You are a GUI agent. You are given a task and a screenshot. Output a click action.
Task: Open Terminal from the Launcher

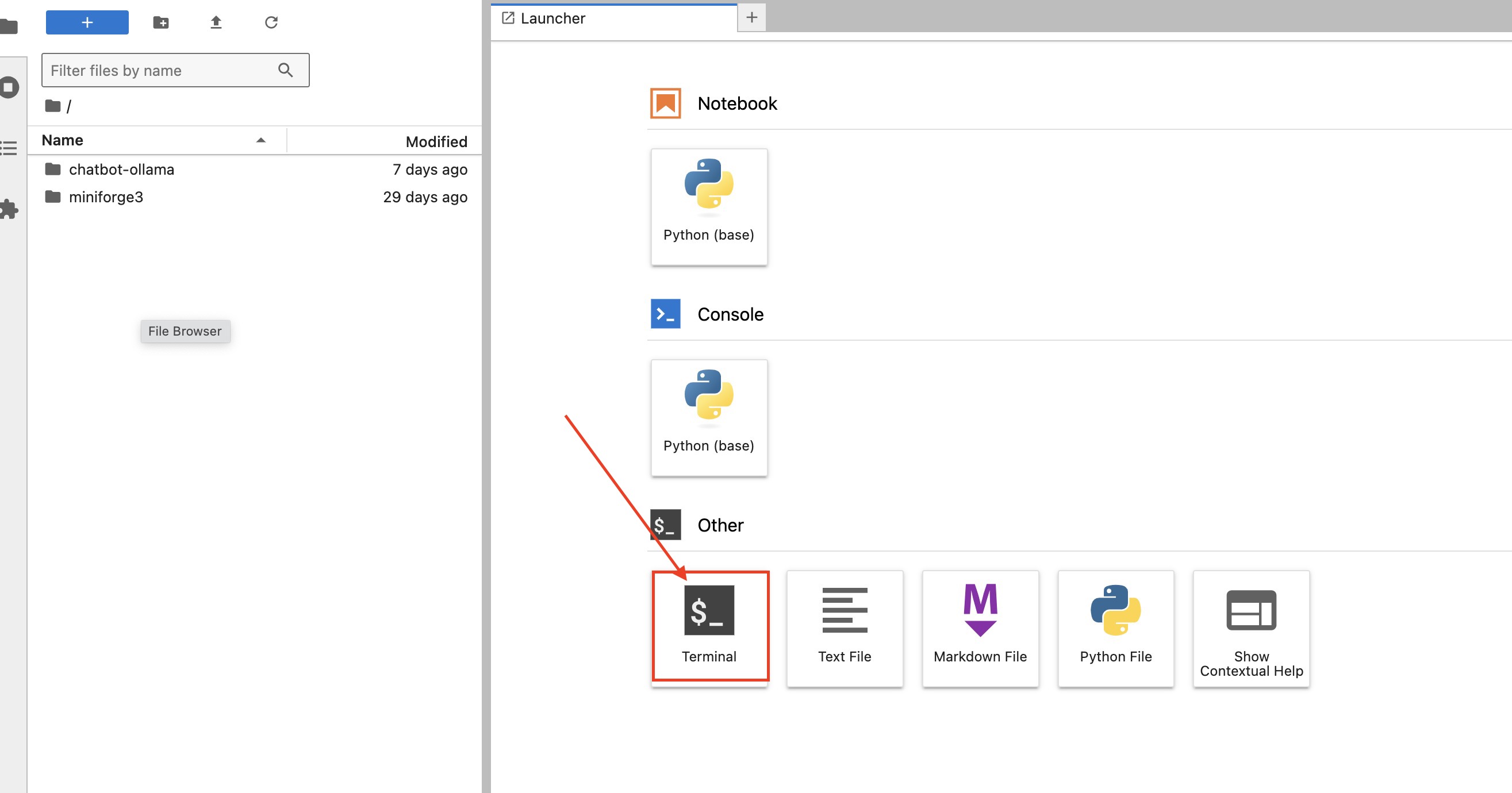click(708, 626)
